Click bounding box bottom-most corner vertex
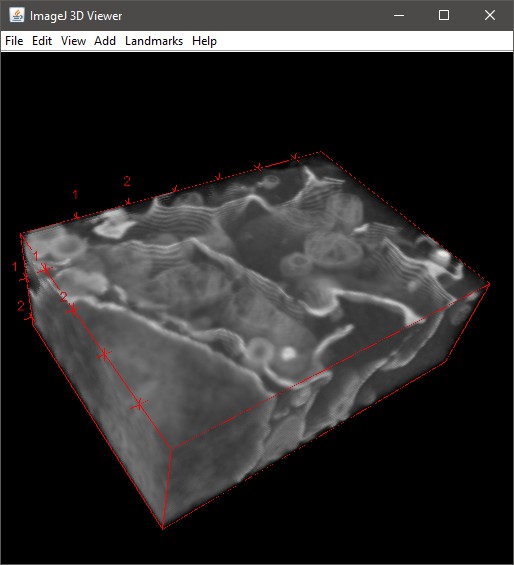514x565 pixels. [x=163, y=528]
